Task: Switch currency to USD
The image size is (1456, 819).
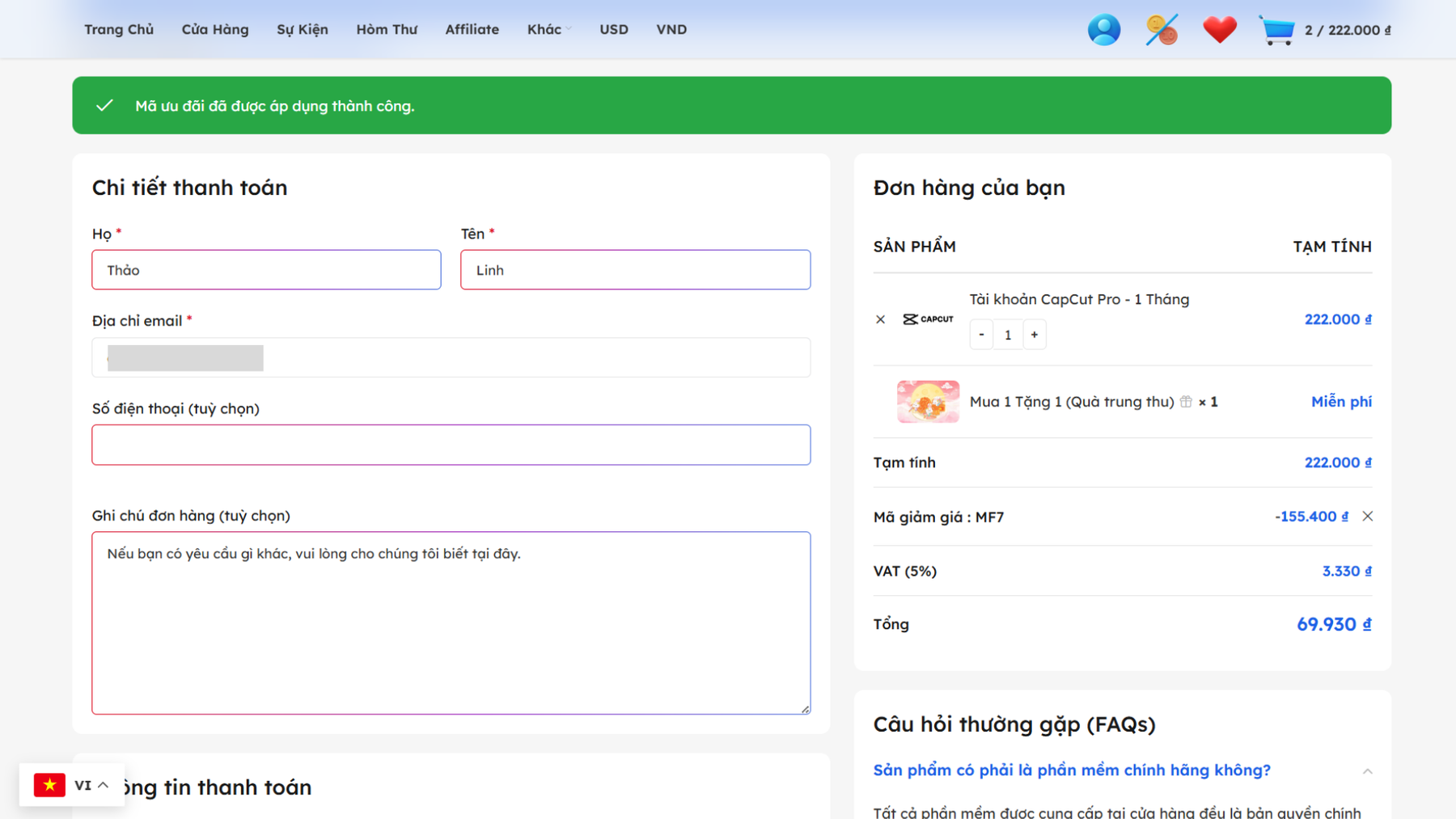Action: pos(613,30)
